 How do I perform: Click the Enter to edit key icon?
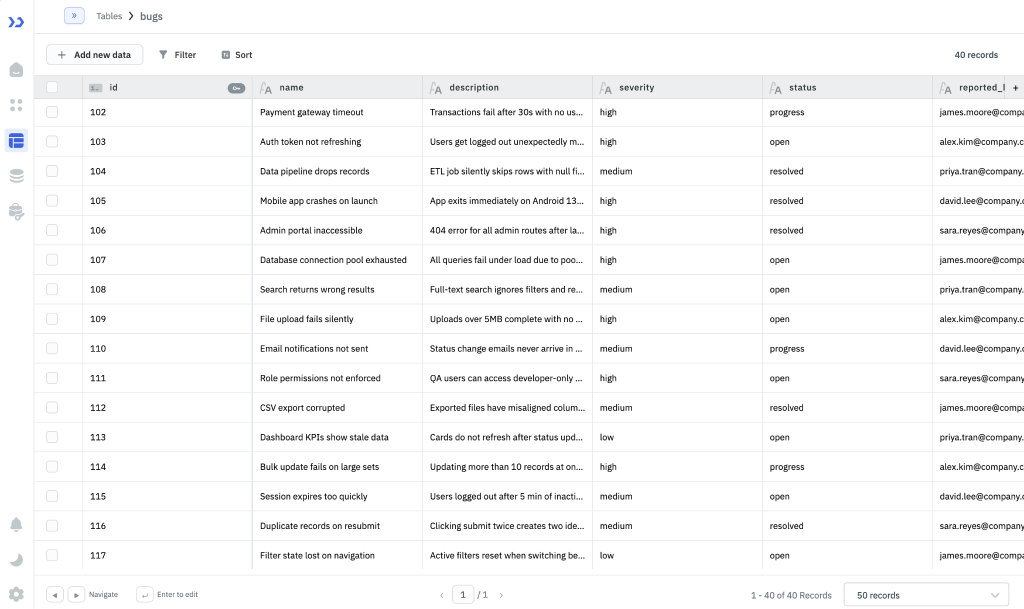144,595
